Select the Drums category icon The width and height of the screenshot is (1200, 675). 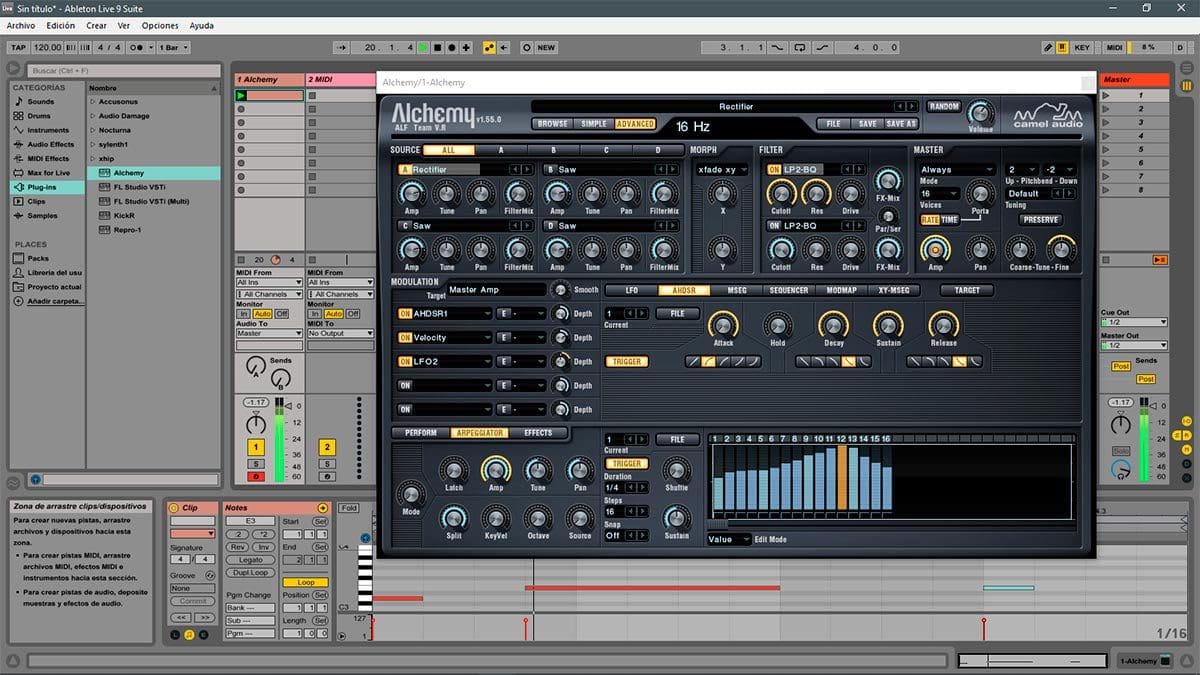[x=18, y=116]
